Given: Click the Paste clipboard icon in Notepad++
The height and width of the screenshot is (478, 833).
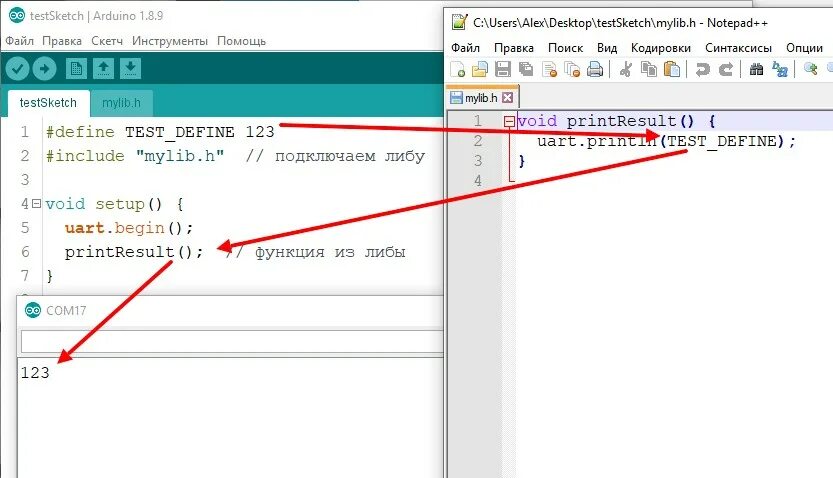Looking at the screenshot, I should coord(672,69).
